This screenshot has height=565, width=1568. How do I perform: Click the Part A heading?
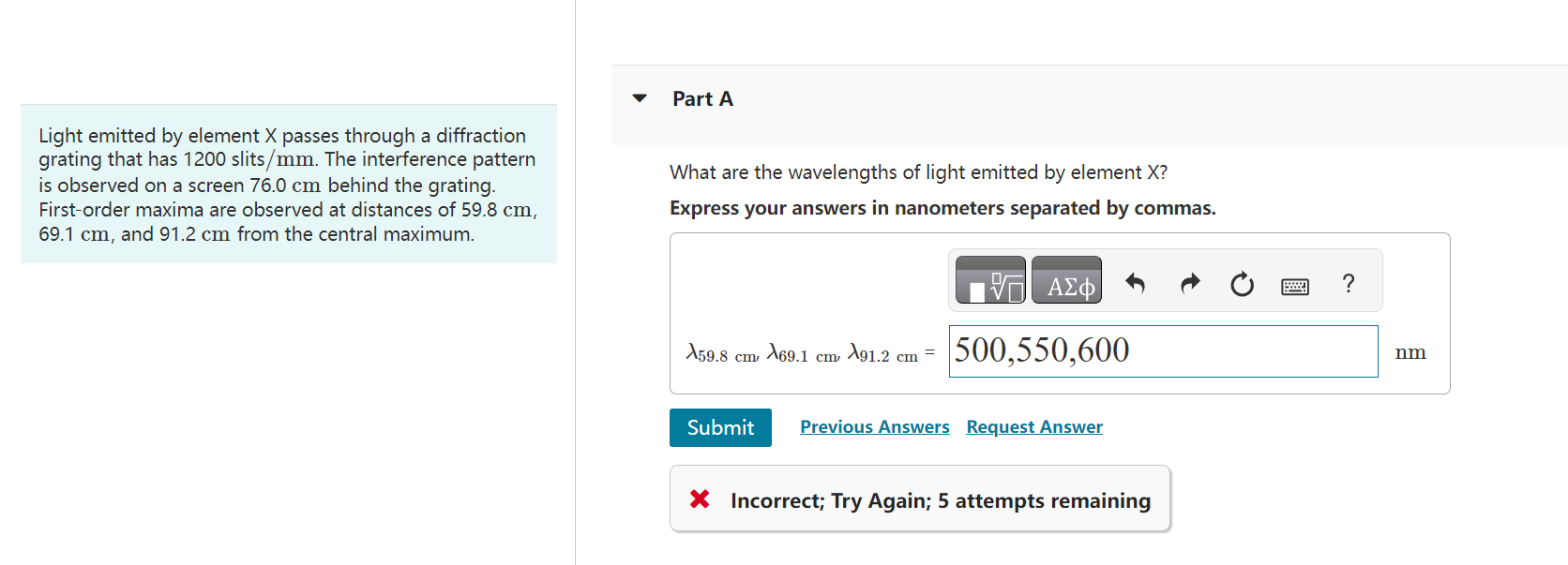pos(701,98)
